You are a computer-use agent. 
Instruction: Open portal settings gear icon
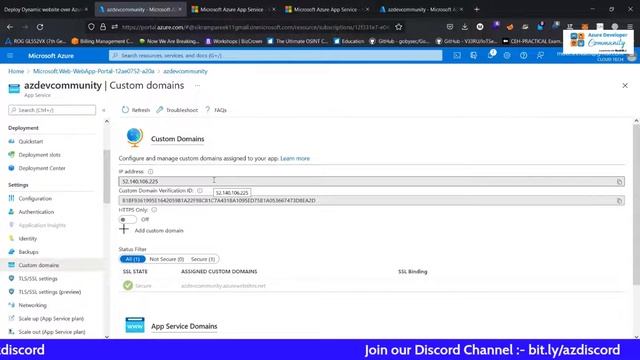coord(507,56)
